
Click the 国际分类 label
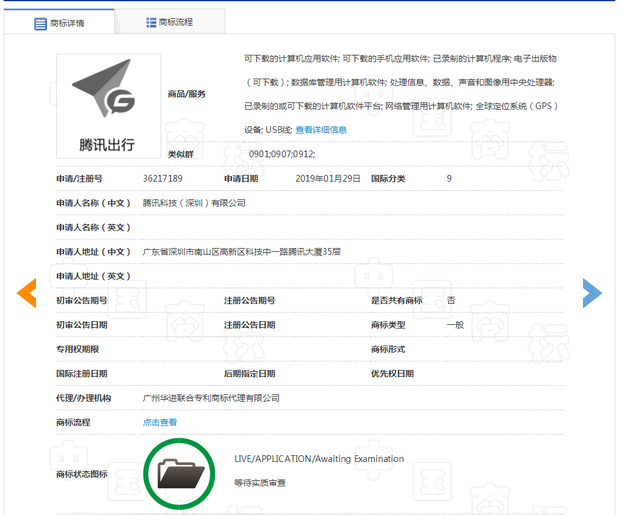coord(388,179)
